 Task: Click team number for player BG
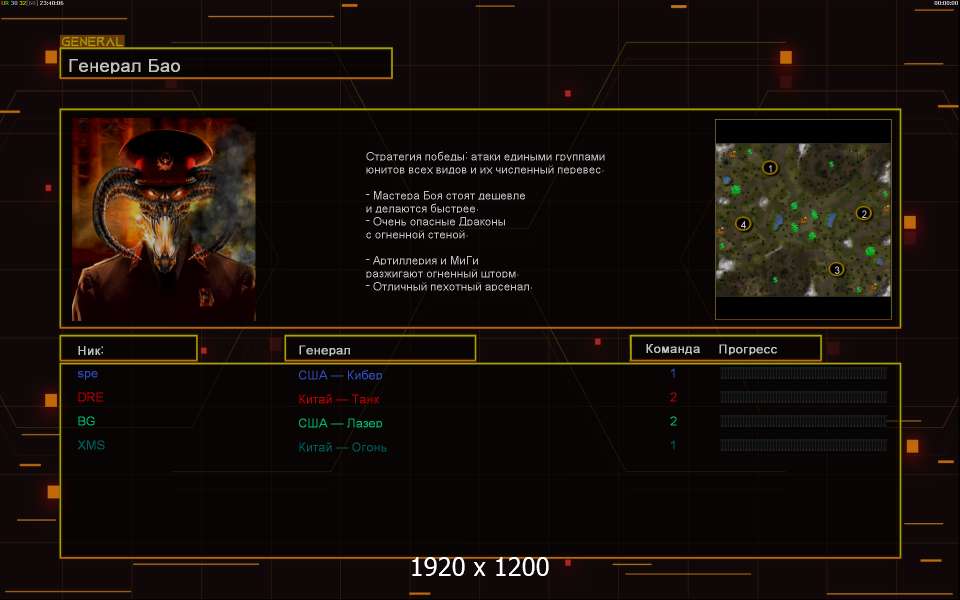(673, 421)
